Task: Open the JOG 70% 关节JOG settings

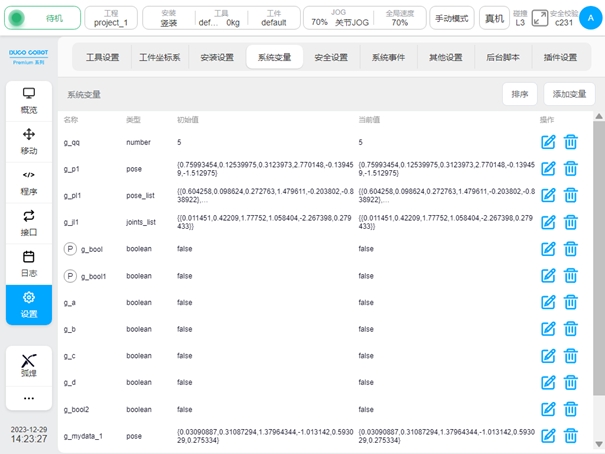Action: point(338,18)
